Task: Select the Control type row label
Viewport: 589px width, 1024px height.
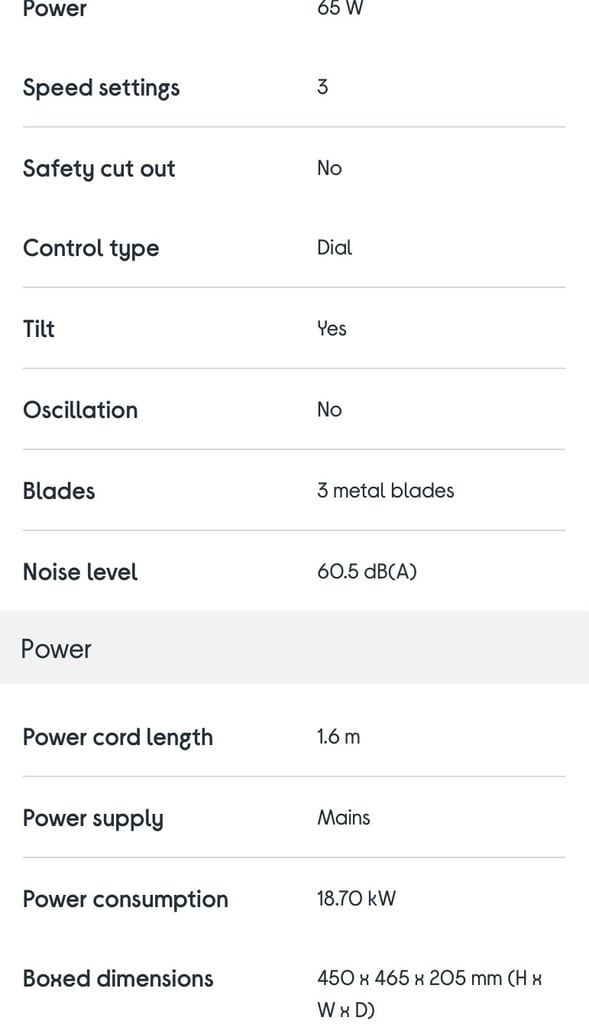Action: tap(91, 249)
